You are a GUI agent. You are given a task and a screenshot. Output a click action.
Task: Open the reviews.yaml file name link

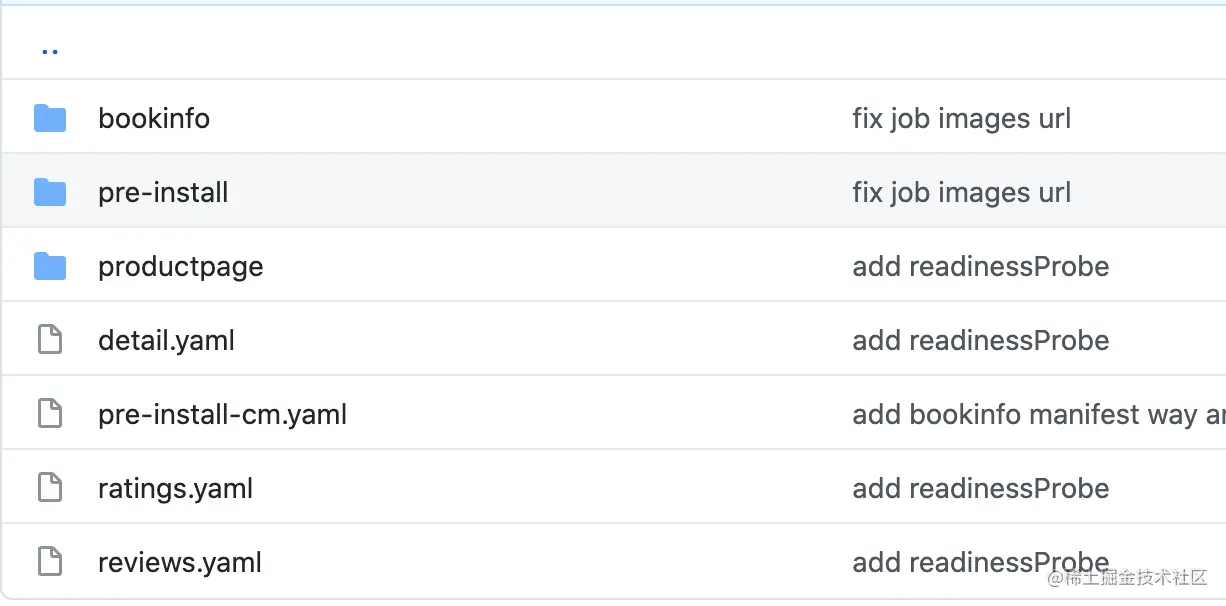pos(180,563)
